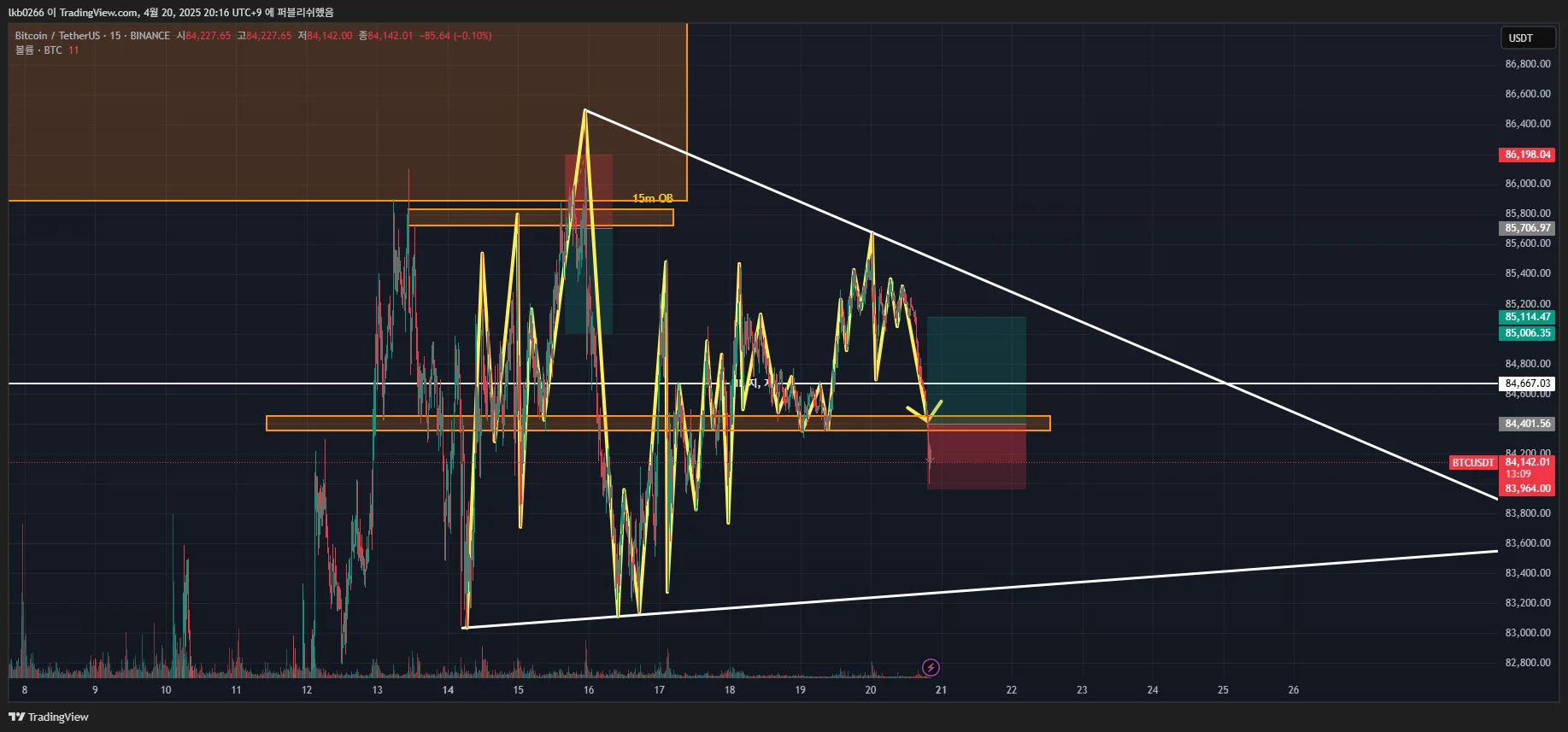The width and height of the screenshot is (1568, 732).
Task: Select the gray 84,401.56 price label
Action: [1527, 424]
